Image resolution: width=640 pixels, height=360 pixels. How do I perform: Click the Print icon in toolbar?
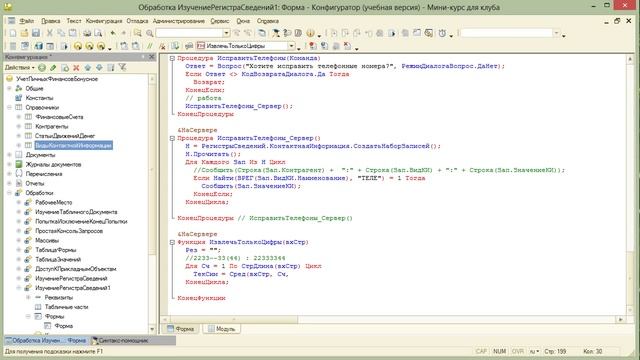coord(87,33)
